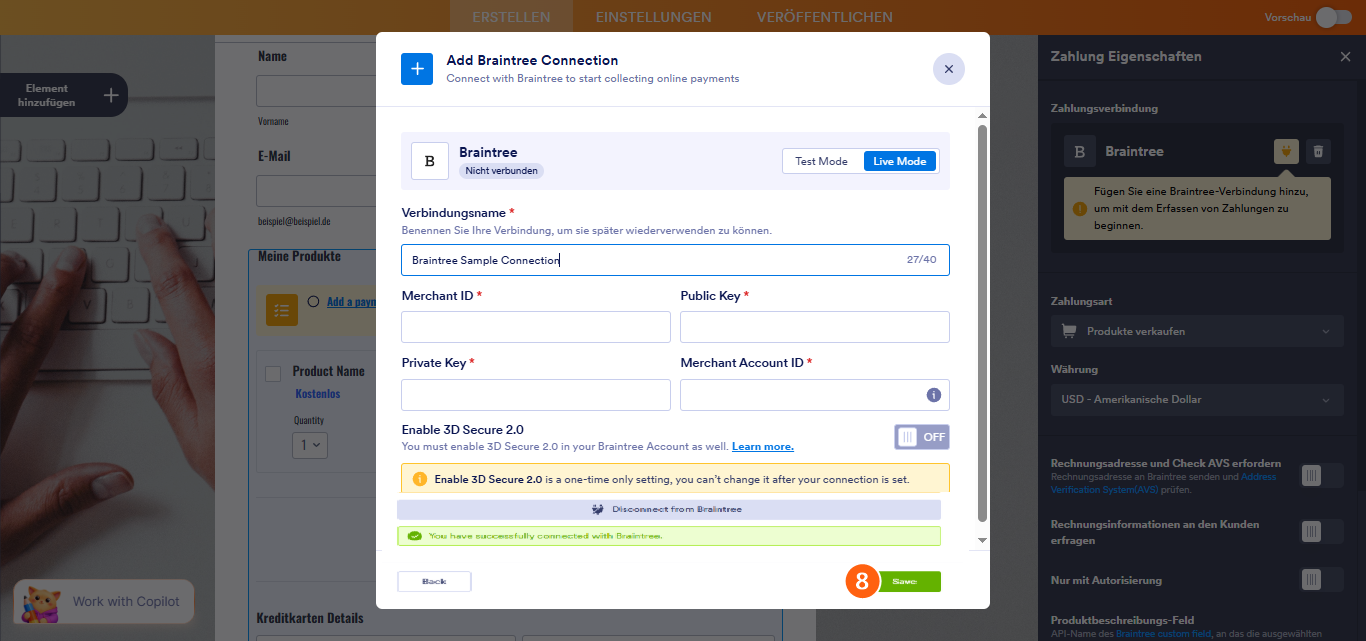This screenshot has width=1366, height=641.
Task: Click the Back button
Action: (434, 581)
